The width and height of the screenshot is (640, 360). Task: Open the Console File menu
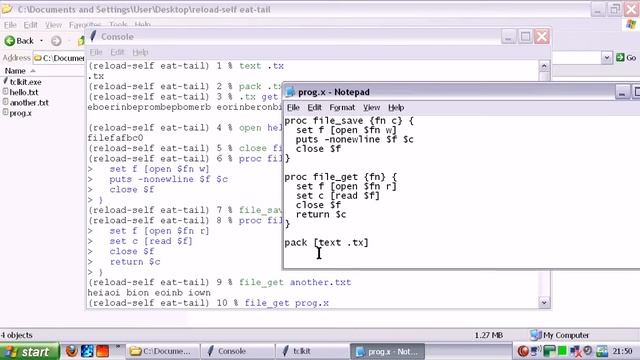pos(96,52)
